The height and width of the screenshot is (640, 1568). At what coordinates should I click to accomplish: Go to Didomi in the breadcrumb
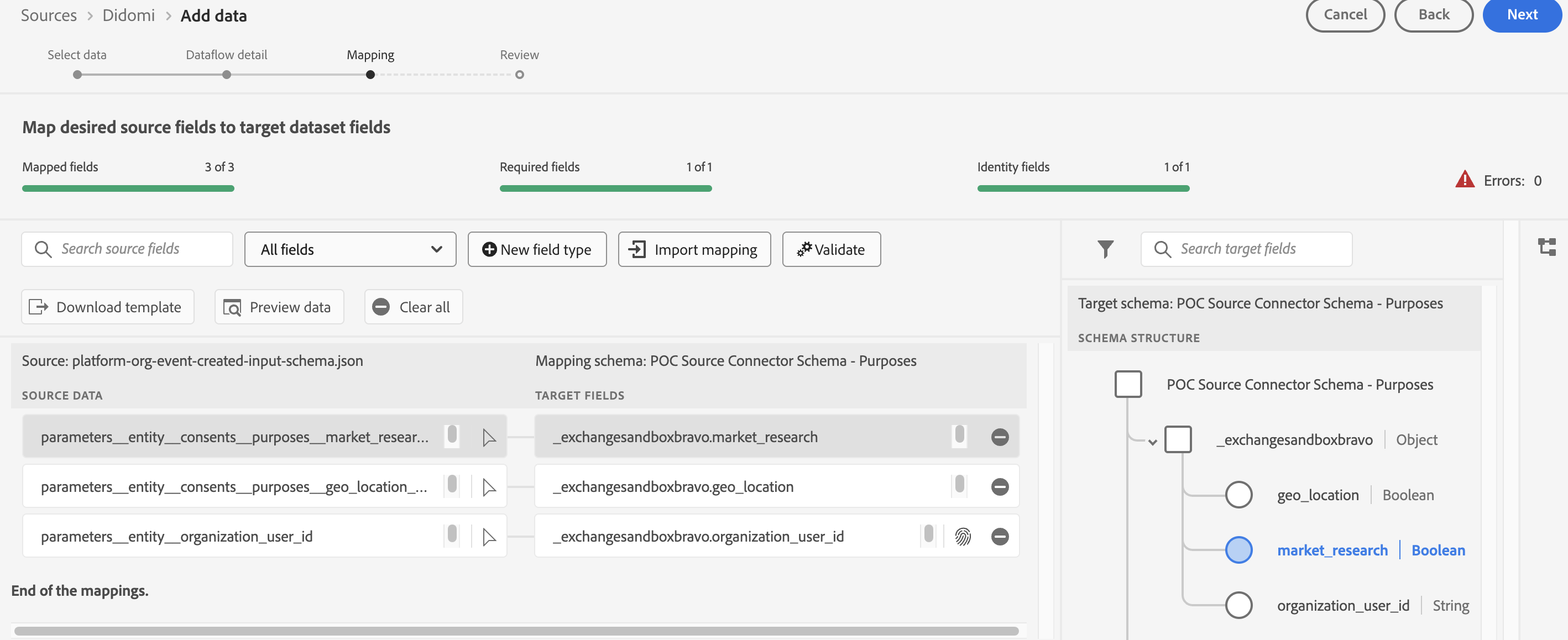point(128,15)
